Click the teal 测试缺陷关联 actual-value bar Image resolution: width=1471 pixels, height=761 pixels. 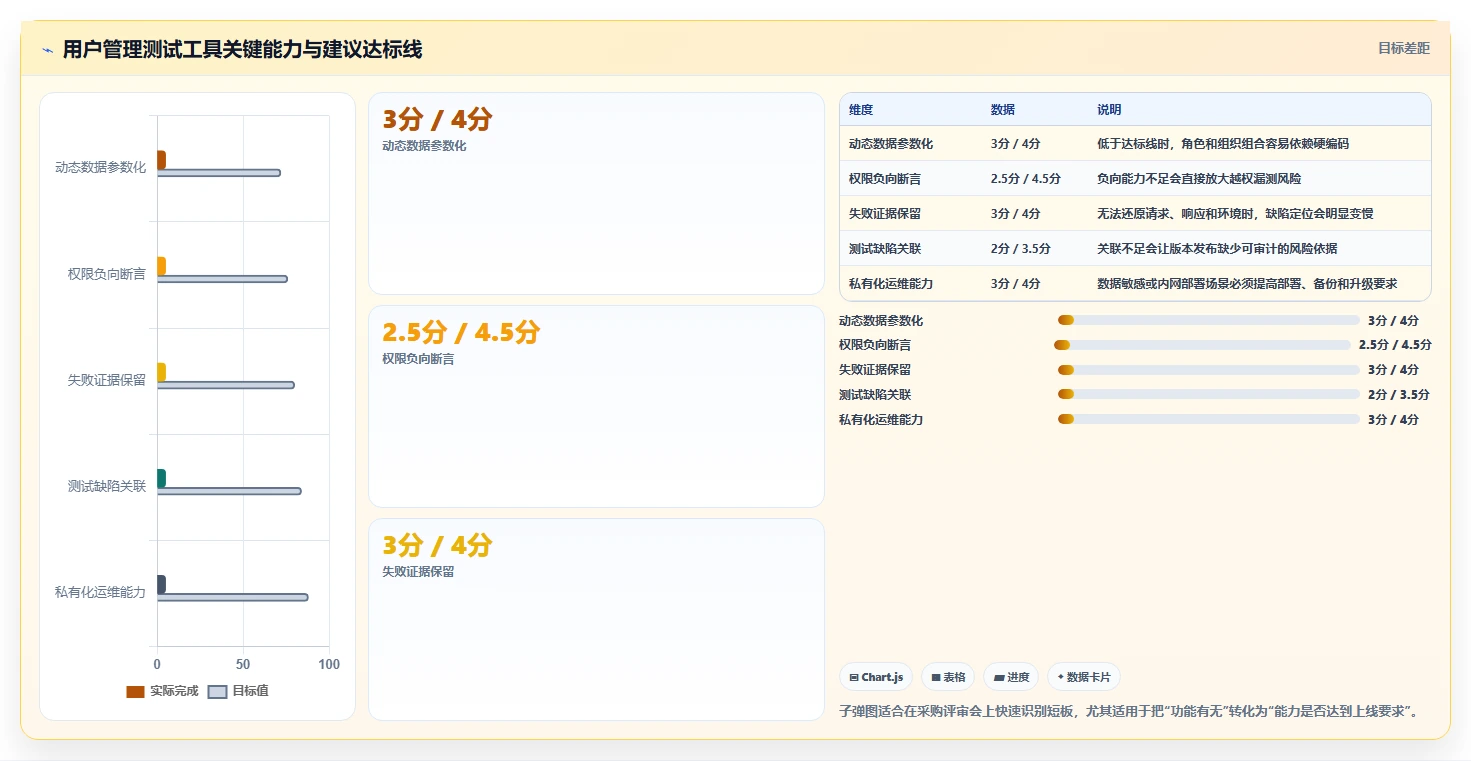click(x=161, y=478)
